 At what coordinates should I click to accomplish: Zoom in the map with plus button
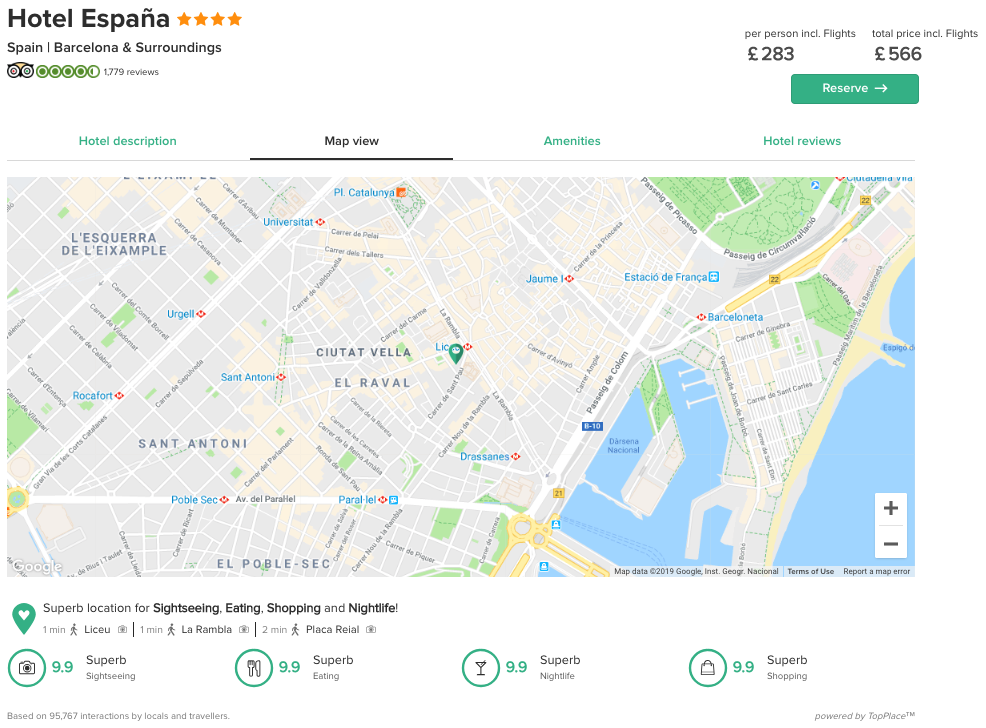[890, 508]
